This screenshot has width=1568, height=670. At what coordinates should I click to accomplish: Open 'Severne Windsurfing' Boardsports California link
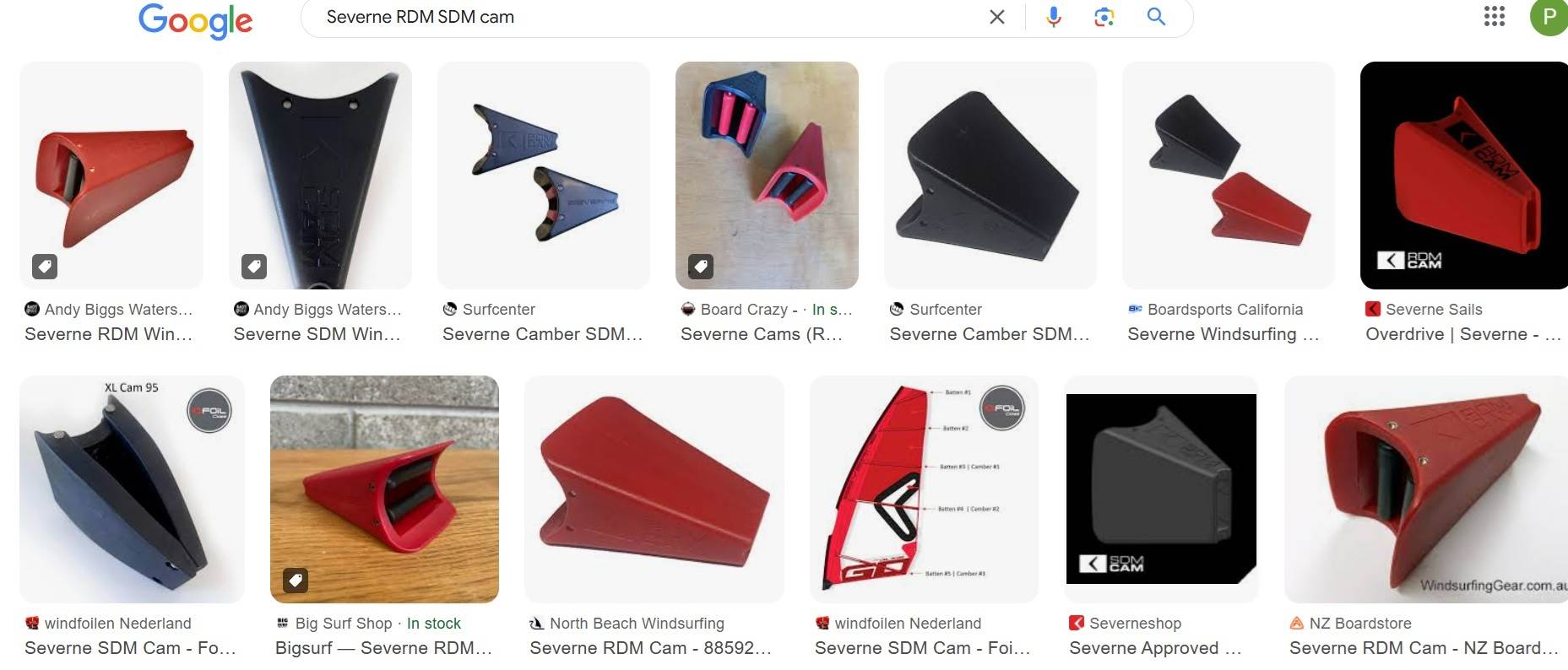[x=1223, y=334]
